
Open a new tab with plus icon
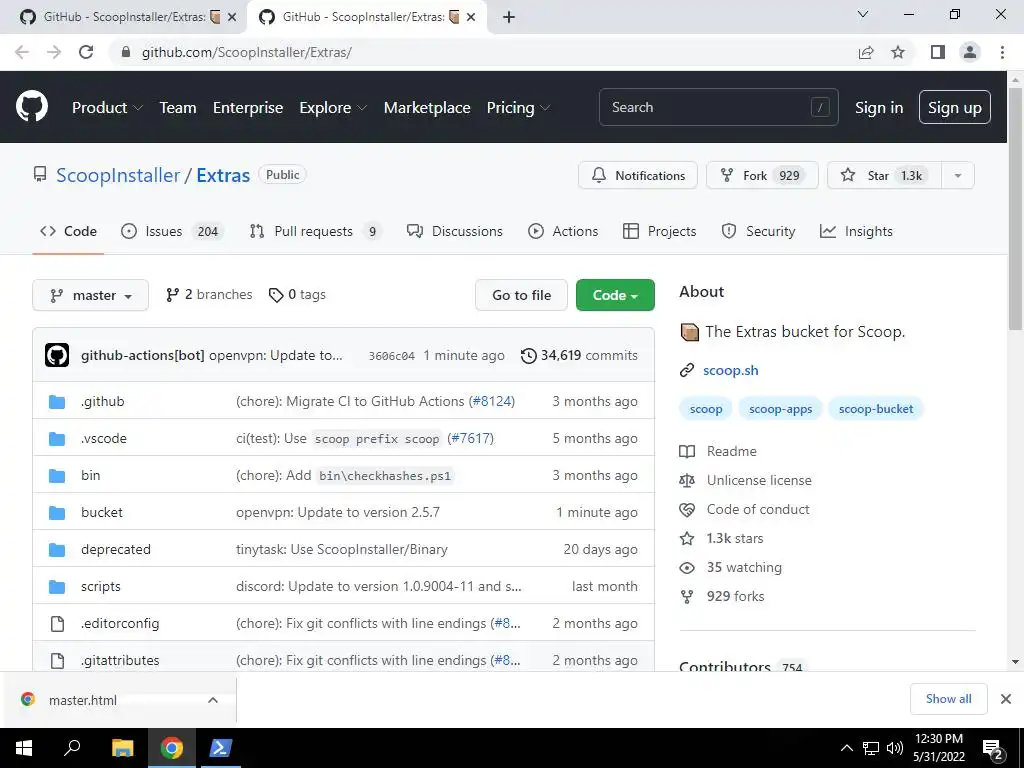(x=509, y=17)
